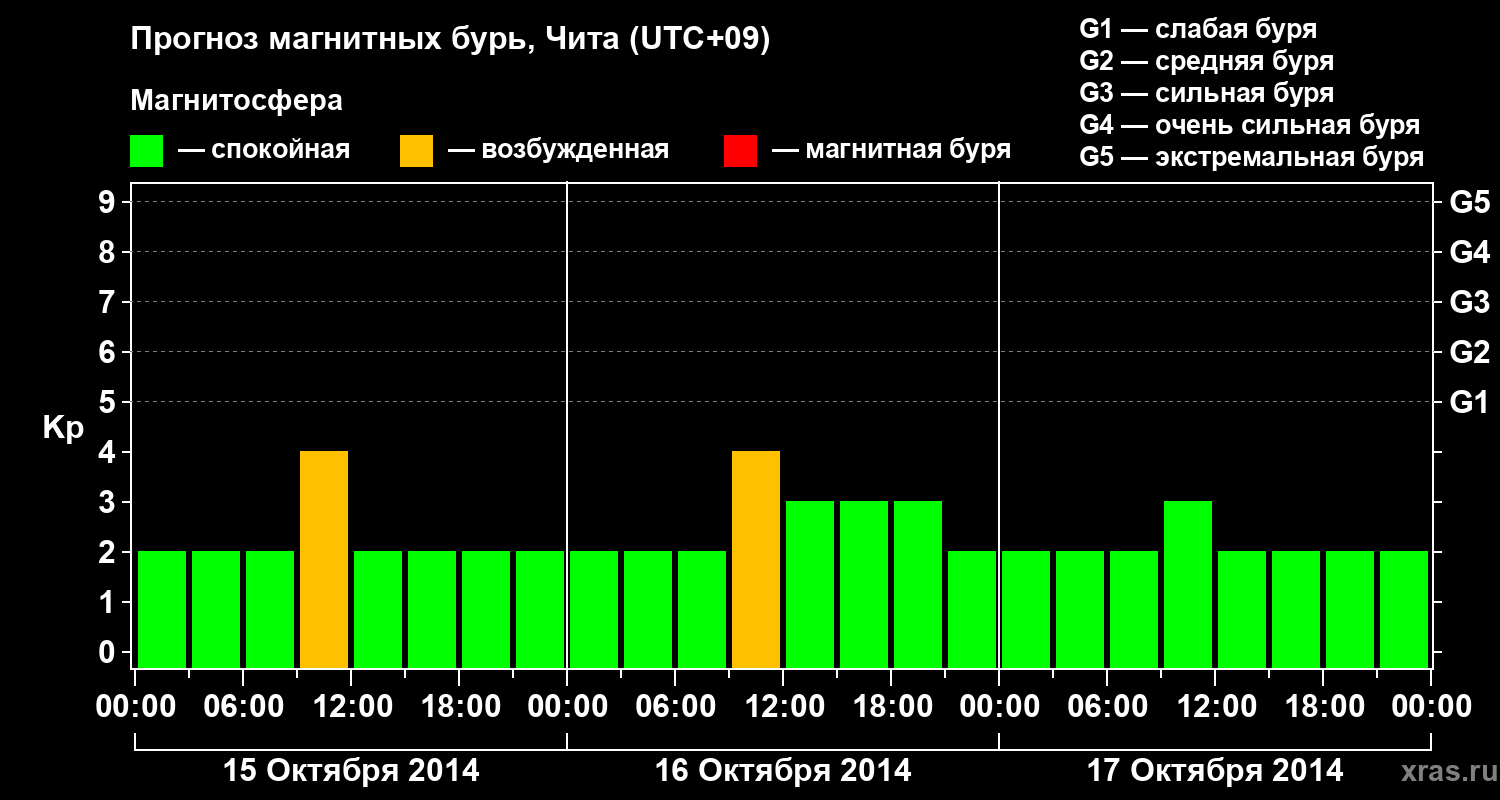Image resolution: width=1500 pixels, height=800 pixels.
Task: Click 'G3 — сильная буря' legend line
Action: click(1207, 93)
